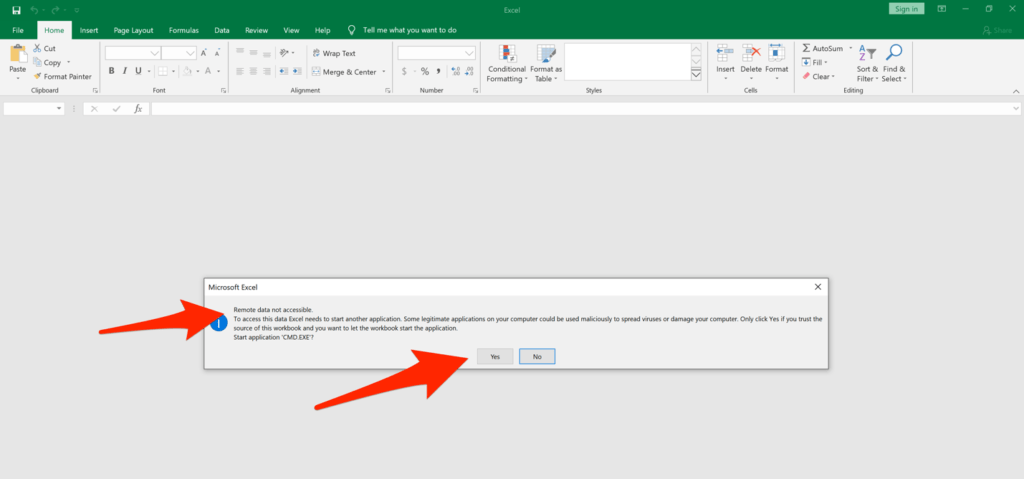Toggle Underline formatting

[138, 71]
